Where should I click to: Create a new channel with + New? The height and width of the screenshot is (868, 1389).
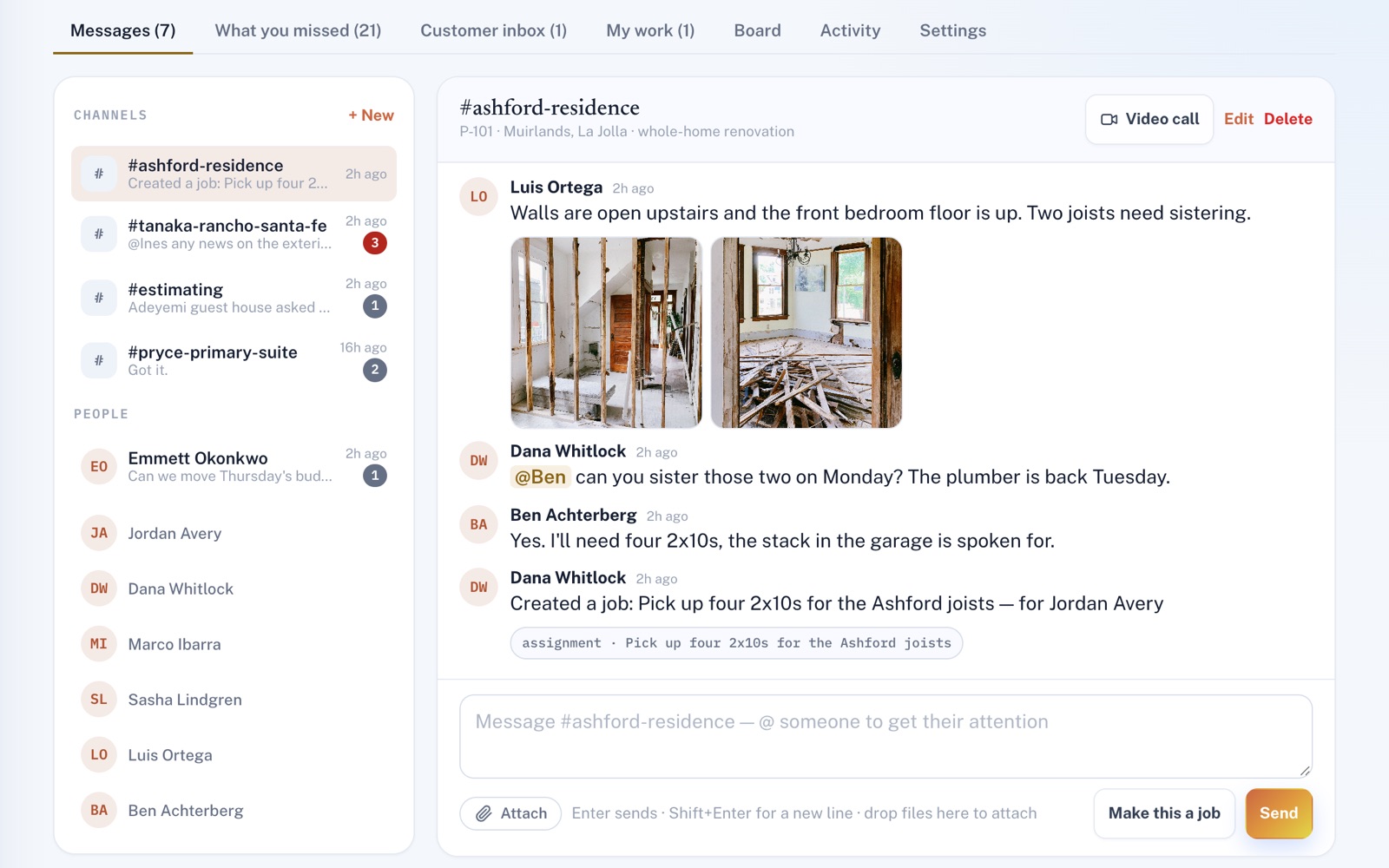[x=371, y=115]
